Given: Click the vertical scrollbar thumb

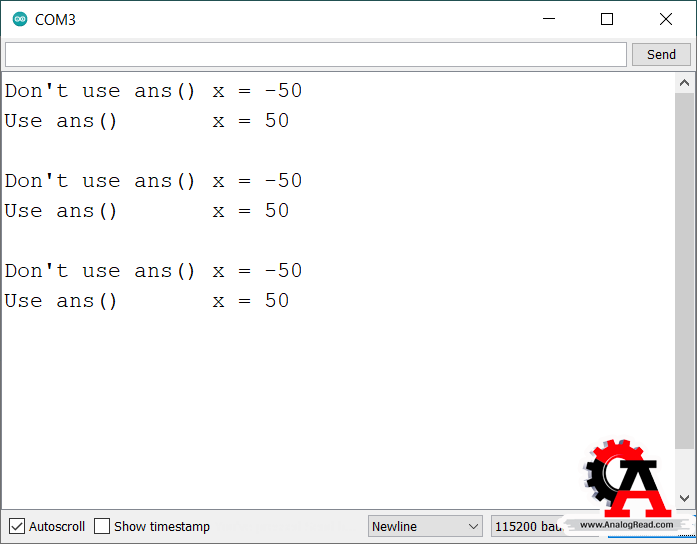Looking at the screenshot, I should click(x=685, y=271).
